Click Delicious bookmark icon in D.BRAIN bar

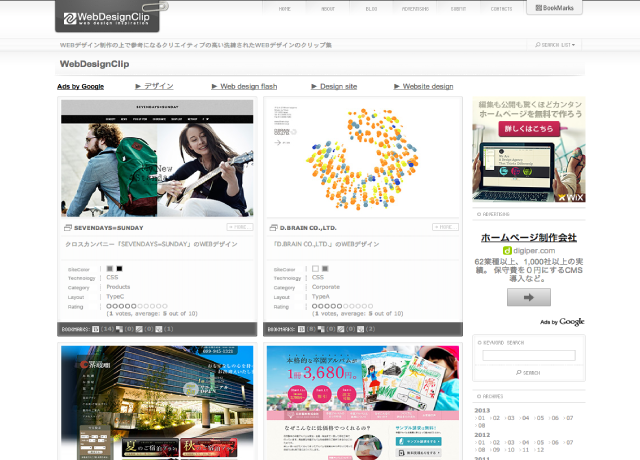pyautogui.click(x=321, y=329)
